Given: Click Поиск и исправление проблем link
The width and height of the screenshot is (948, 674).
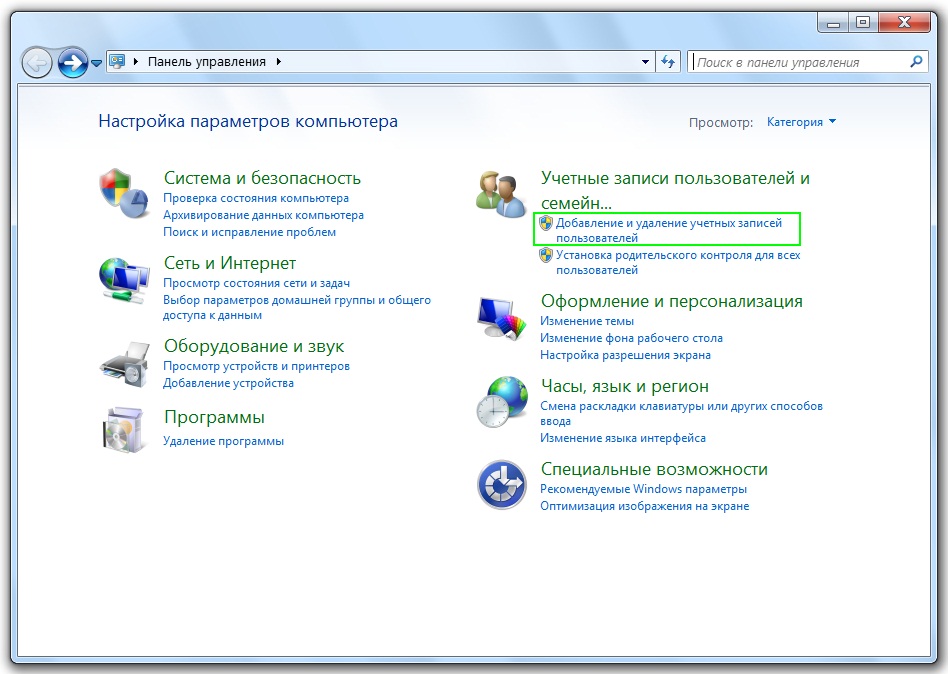Looking at the screenshot, I should coord(250,232).
